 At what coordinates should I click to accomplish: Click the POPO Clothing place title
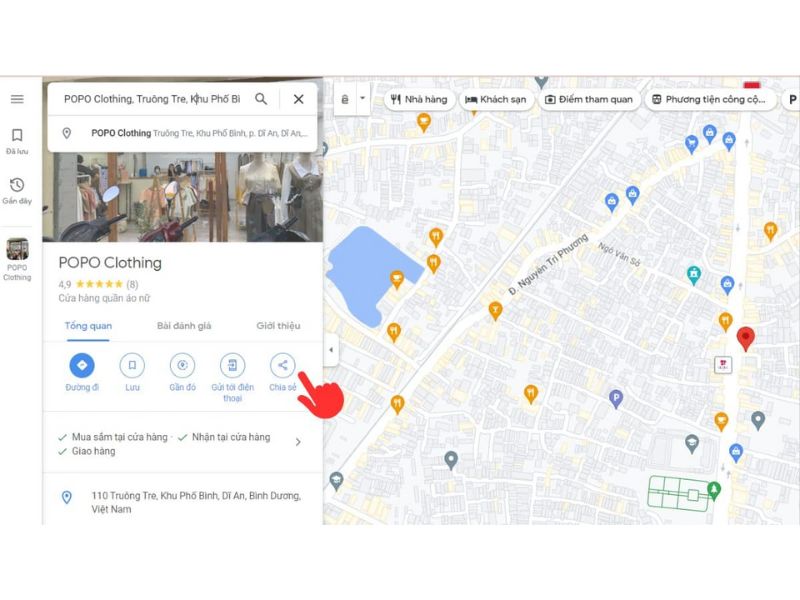click(110, 263)
